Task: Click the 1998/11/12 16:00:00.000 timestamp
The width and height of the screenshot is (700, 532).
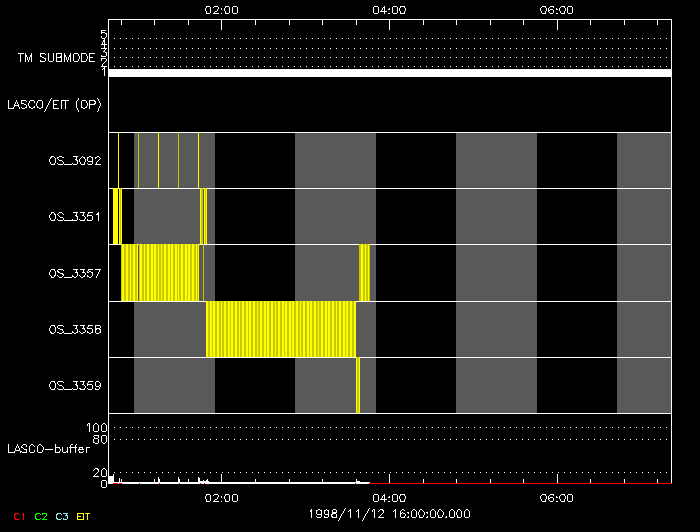Action: pos(387,512)
